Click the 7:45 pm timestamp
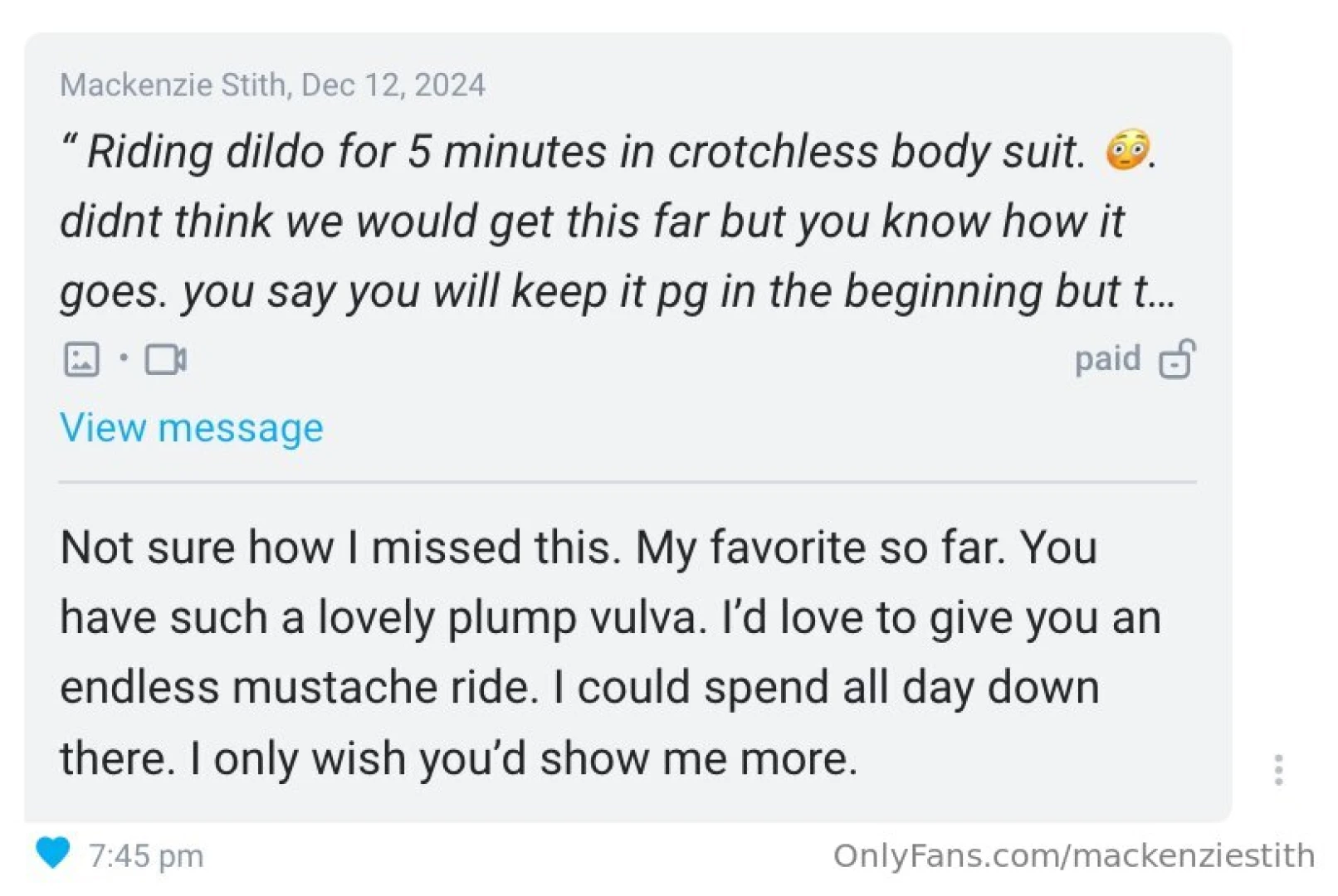The width and height of the screenshot is (1338, 896). 146,856
